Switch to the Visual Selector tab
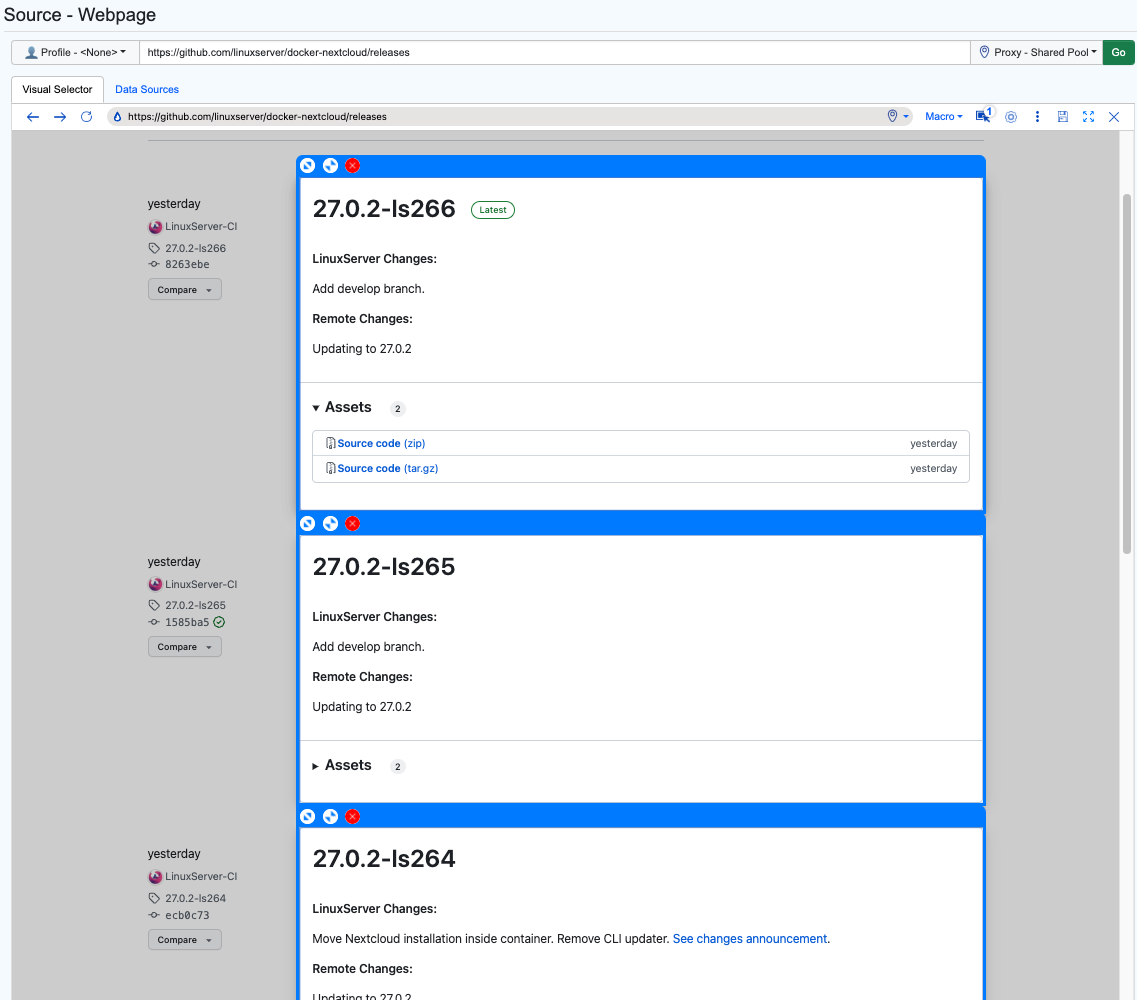 [57, 89]
